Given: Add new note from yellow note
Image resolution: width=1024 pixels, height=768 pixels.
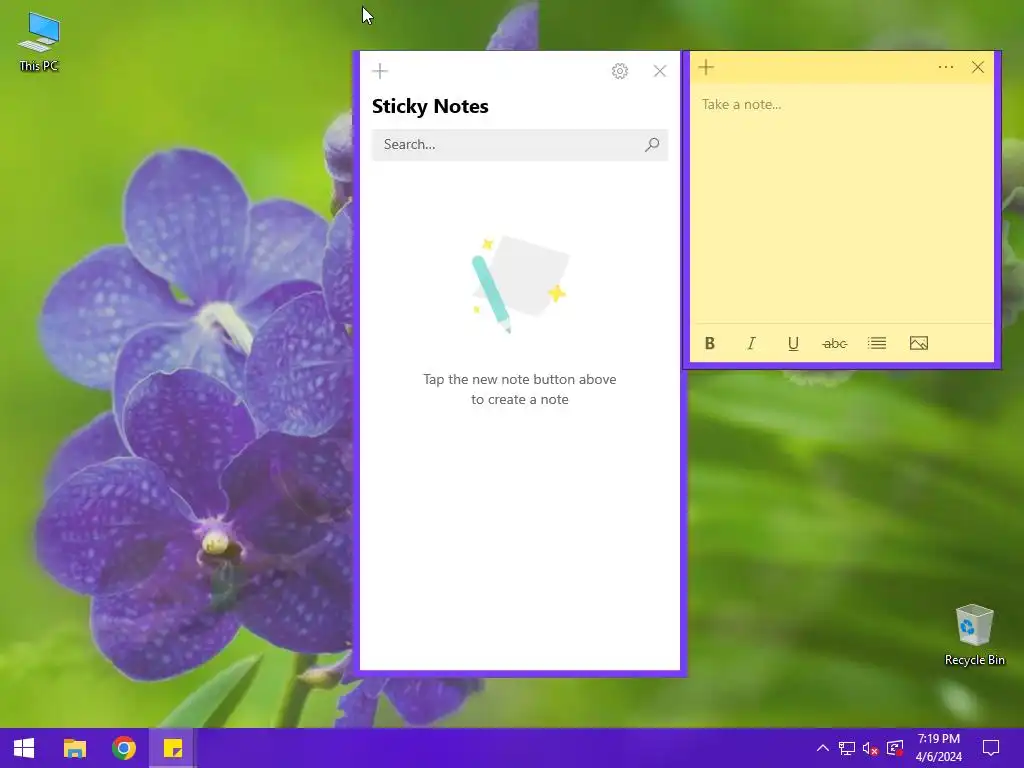Looking at the screenshot, I should pos(706,67).
